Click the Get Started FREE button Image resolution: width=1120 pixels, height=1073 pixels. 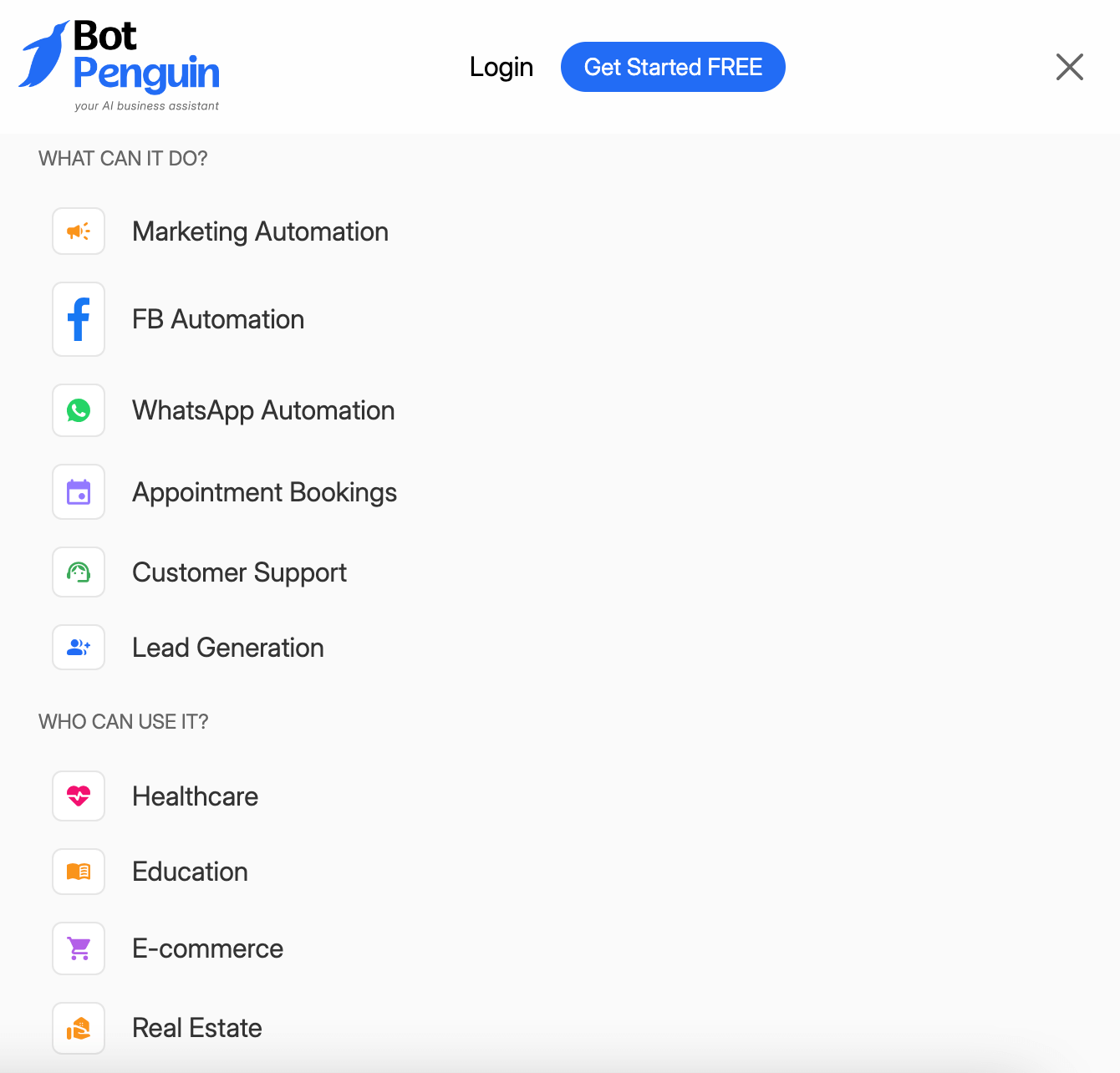click(673, 67)
